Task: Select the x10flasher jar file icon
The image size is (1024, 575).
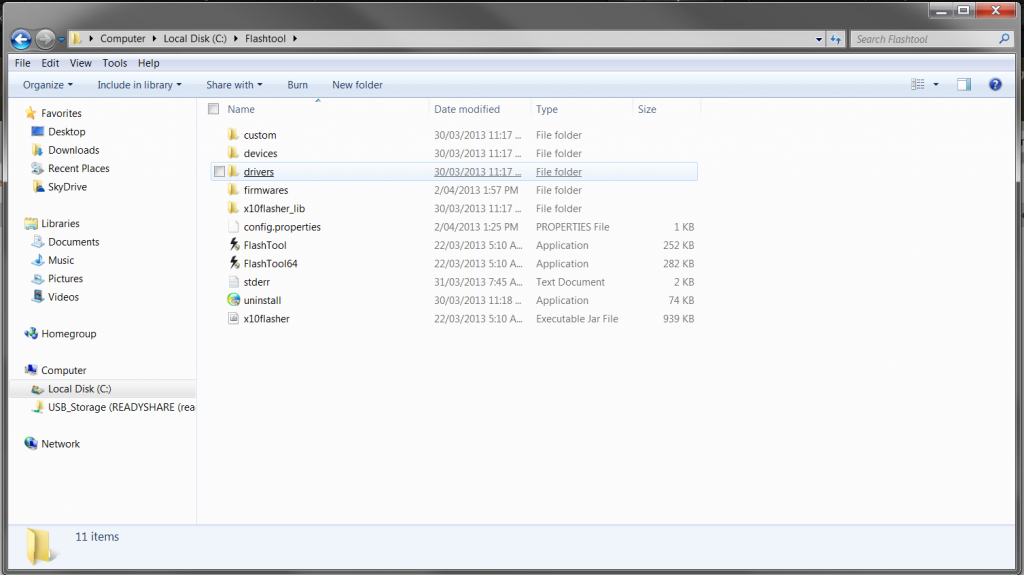Action: 233,318
